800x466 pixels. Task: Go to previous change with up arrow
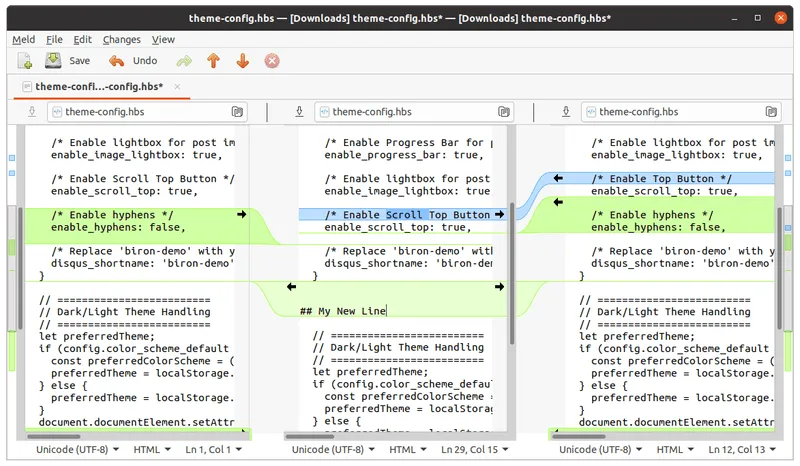[213, 61]
